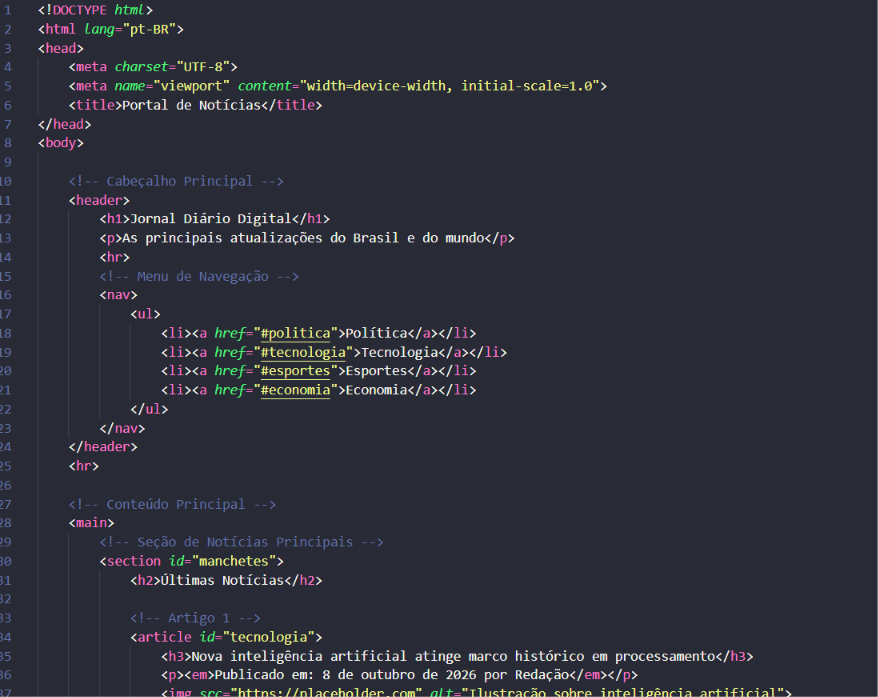Click the opening ul tag on line 17
Screen dimensions: 878x697
tap(145, 314)
